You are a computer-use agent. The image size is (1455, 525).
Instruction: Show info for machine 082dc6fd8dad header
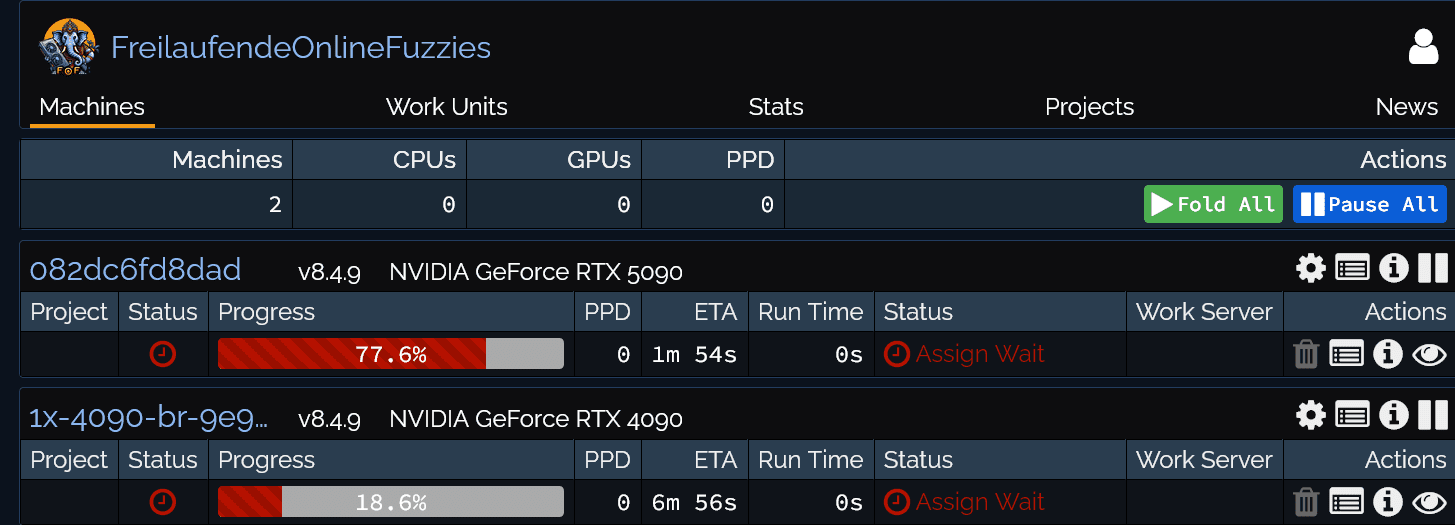[1393, 268]
